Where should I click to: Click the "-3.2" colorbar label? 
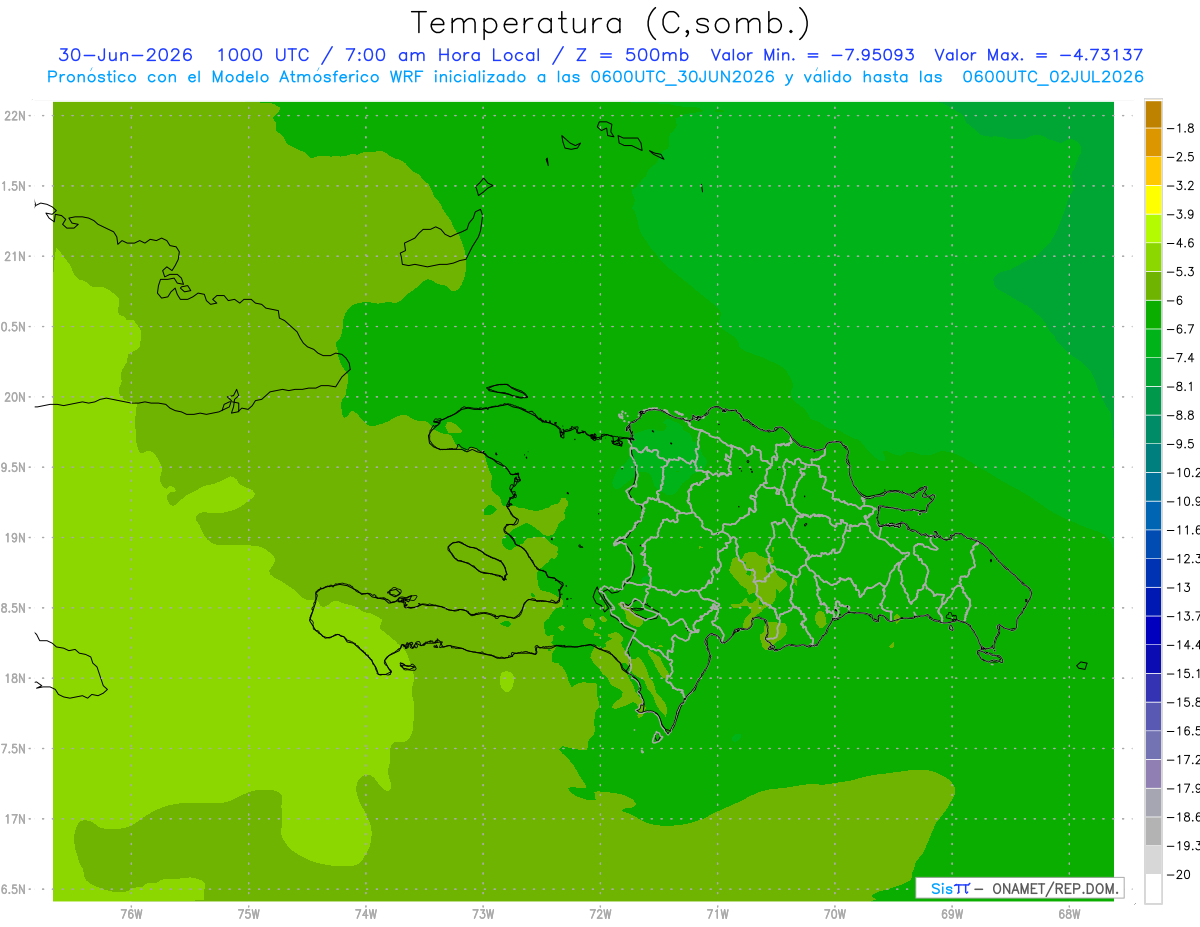(1181, 185)
